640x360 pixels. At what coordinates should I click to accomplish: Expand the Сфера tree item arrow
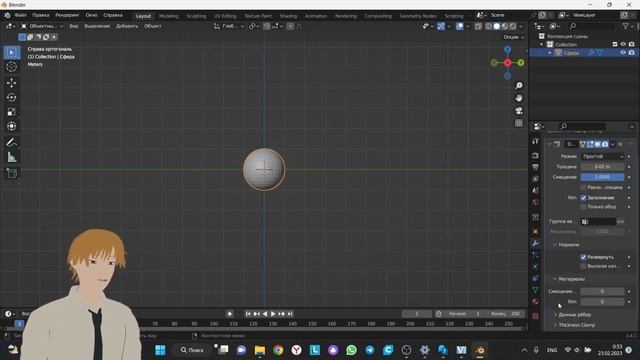tap(549, 53)
